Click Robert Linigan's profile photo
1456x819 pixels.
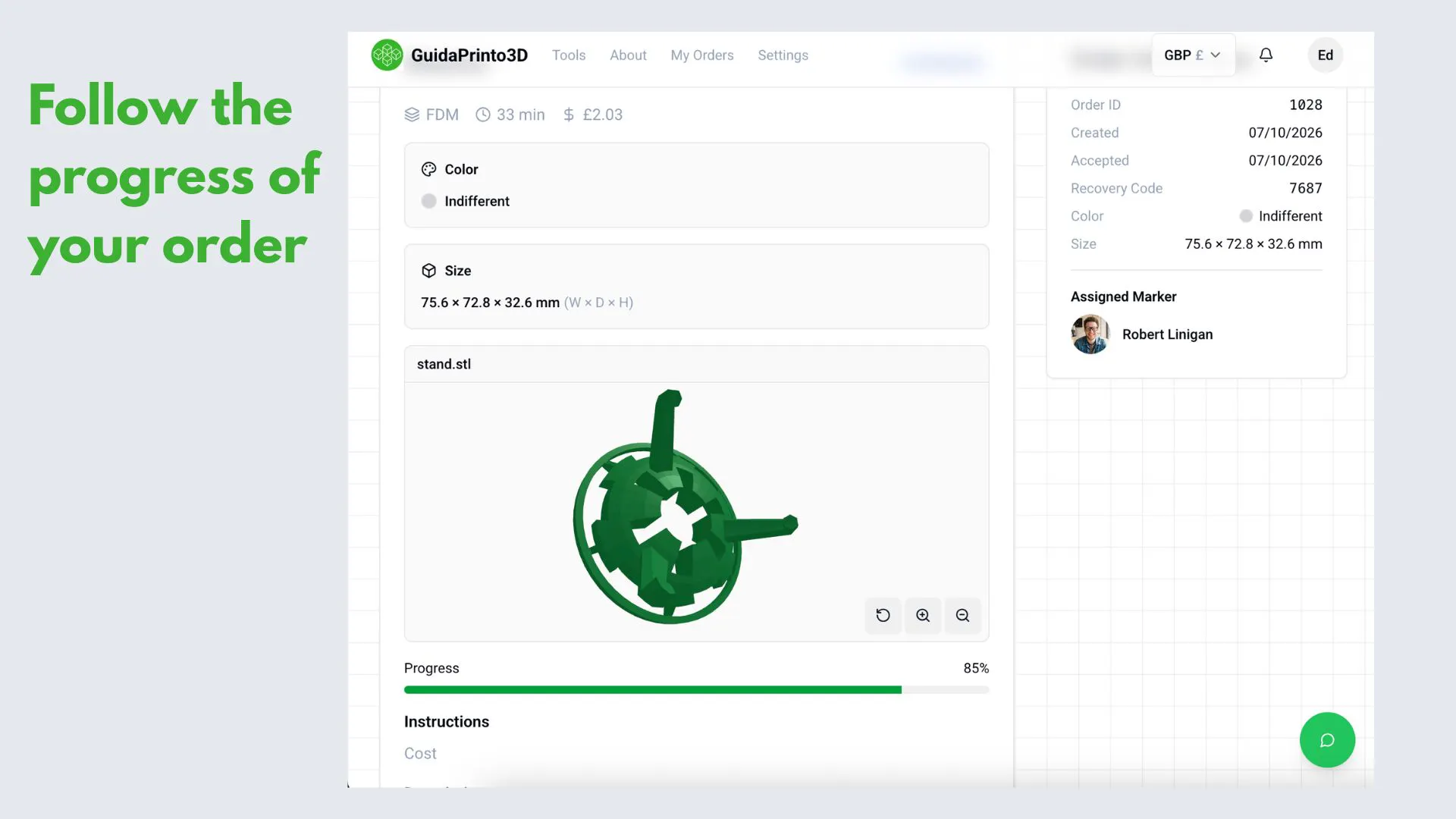[x=1090, y=334]
